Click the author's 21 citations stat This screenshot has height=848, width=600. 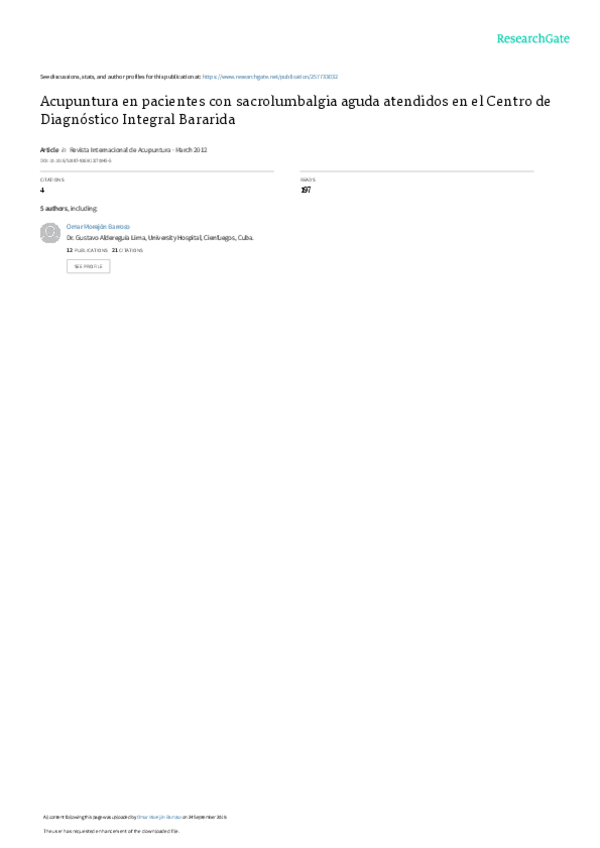[127, 250]
